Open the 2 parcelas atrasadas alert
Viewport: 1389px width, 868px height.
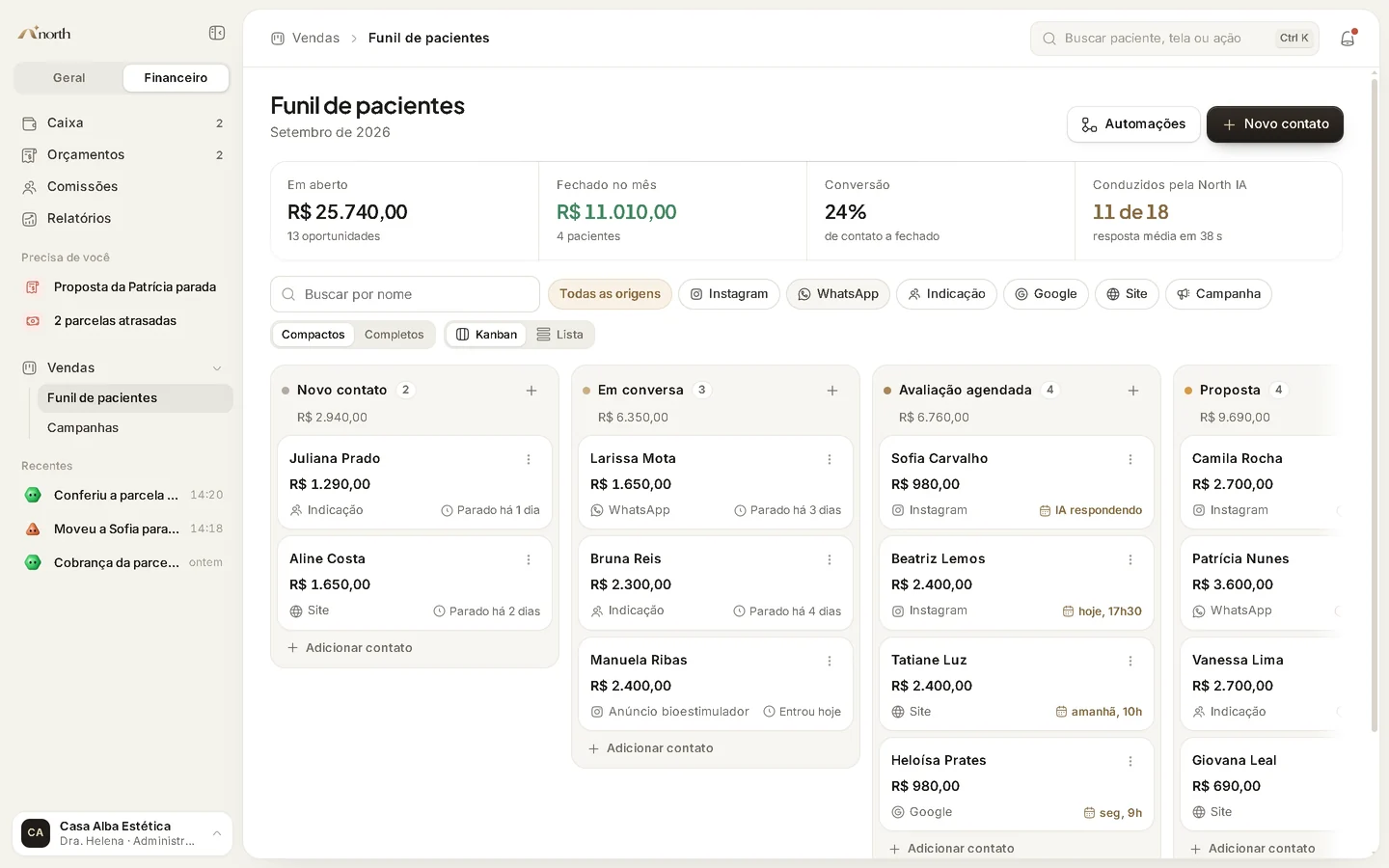coord(123,321)
